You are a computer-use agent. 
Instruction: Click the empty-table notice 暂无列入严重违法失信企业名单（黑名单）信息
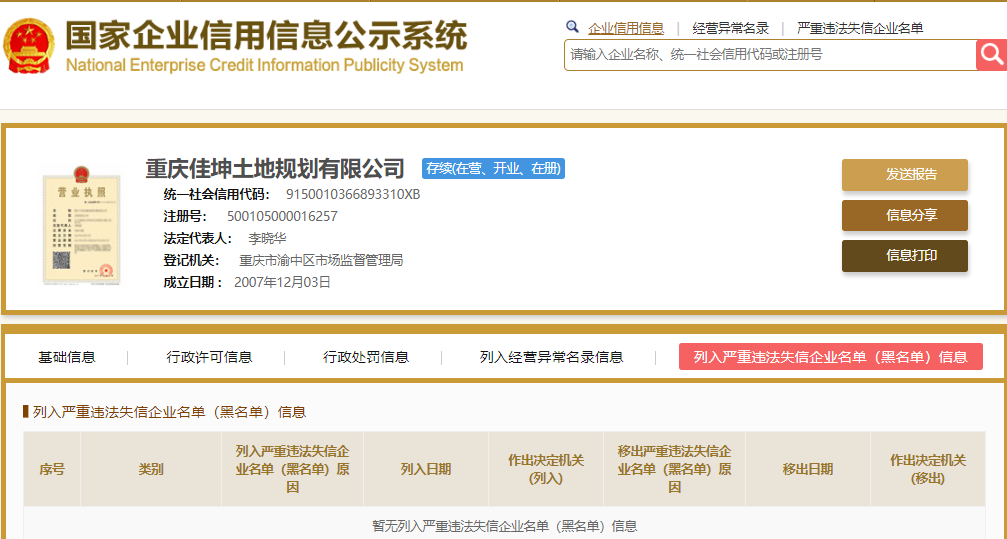click(505, 526)
